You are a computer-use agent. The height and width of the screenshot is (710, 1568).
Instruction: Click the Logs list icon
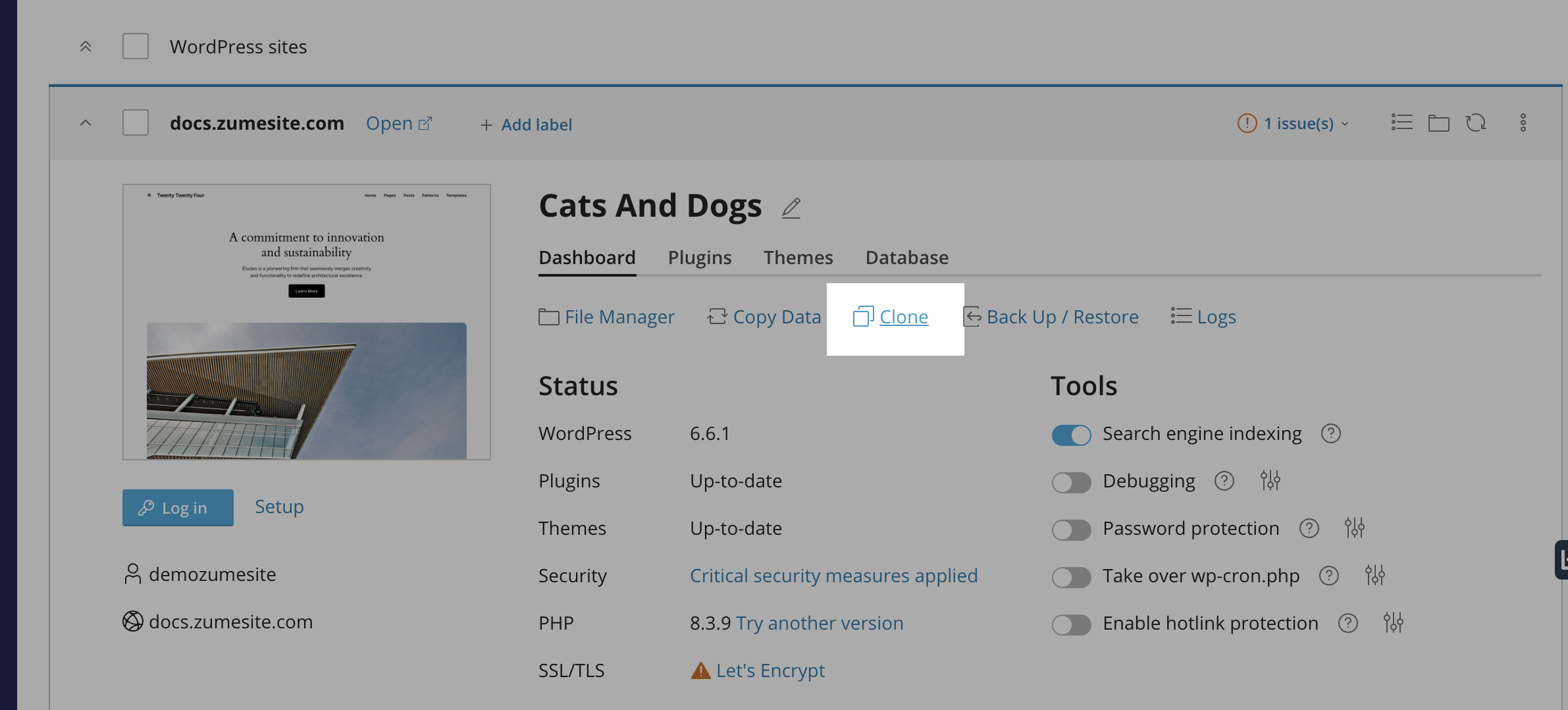pyautogui.click(x=1182, y=316)
